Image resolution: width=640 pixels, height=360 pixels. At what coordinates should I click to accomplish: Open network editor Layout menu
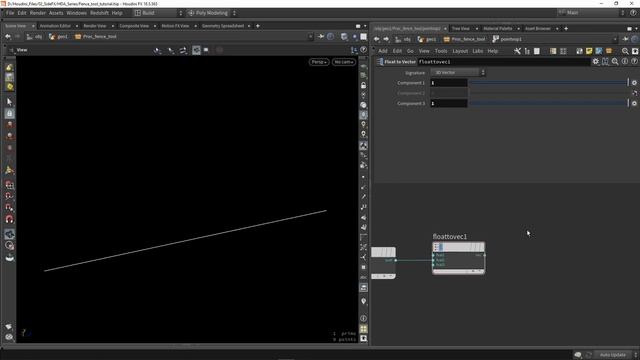[x=460, y=51]
